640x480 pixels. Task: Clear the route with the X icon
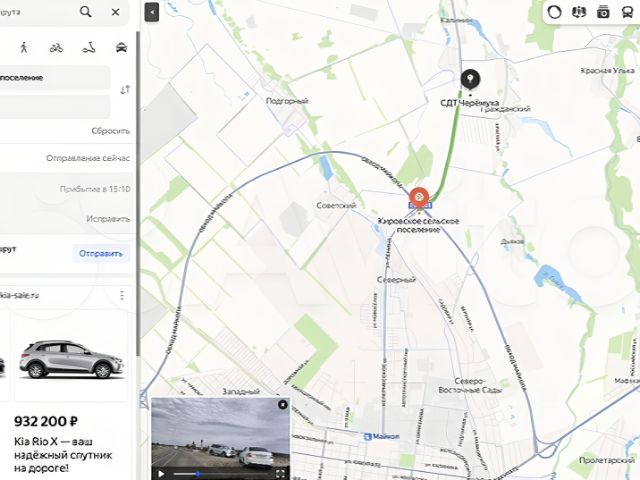tap(116, 12)
